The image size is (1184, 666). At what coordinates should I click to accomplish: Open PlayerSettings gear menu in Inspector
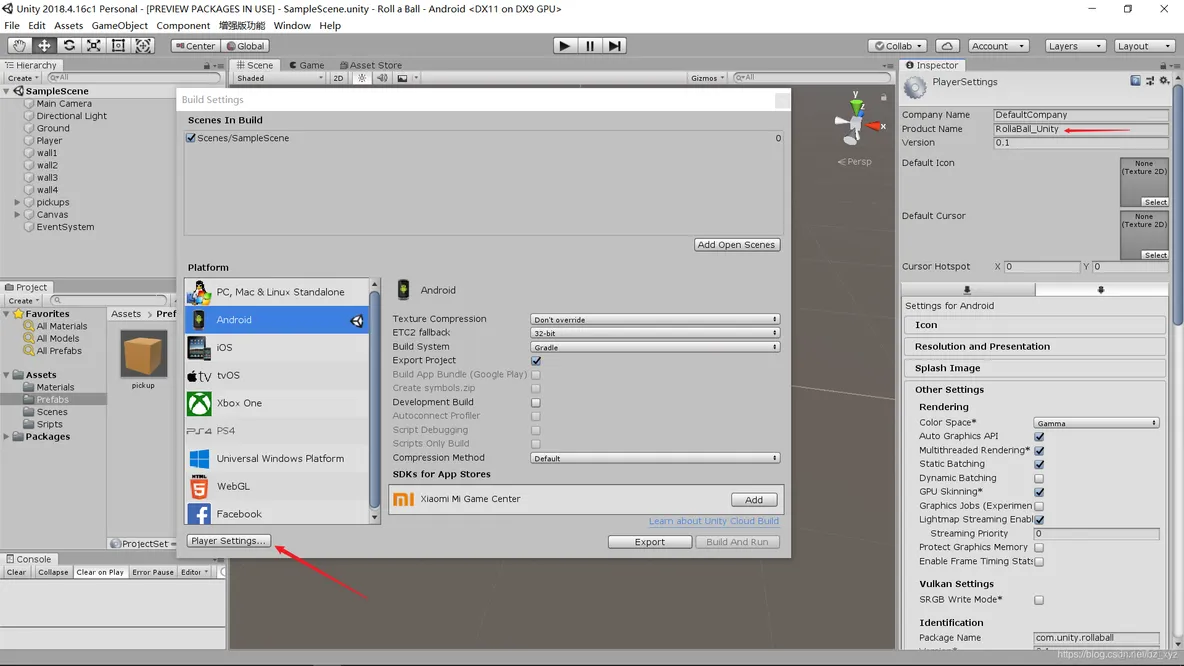pyautogui.click(x=1164, y=81)
